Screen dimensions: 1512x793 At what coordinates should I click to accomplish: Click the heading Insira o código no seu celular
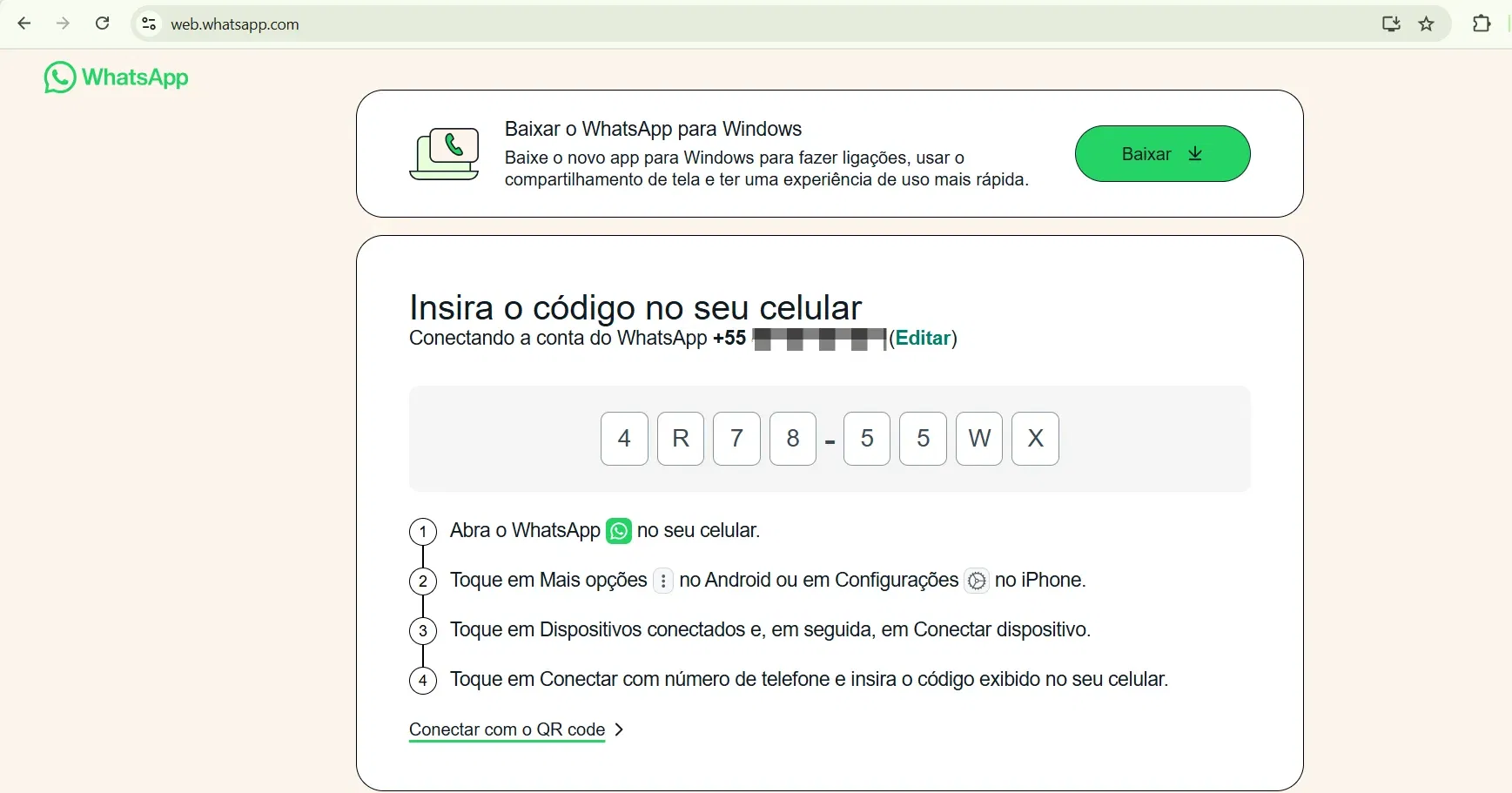point(635,307)
